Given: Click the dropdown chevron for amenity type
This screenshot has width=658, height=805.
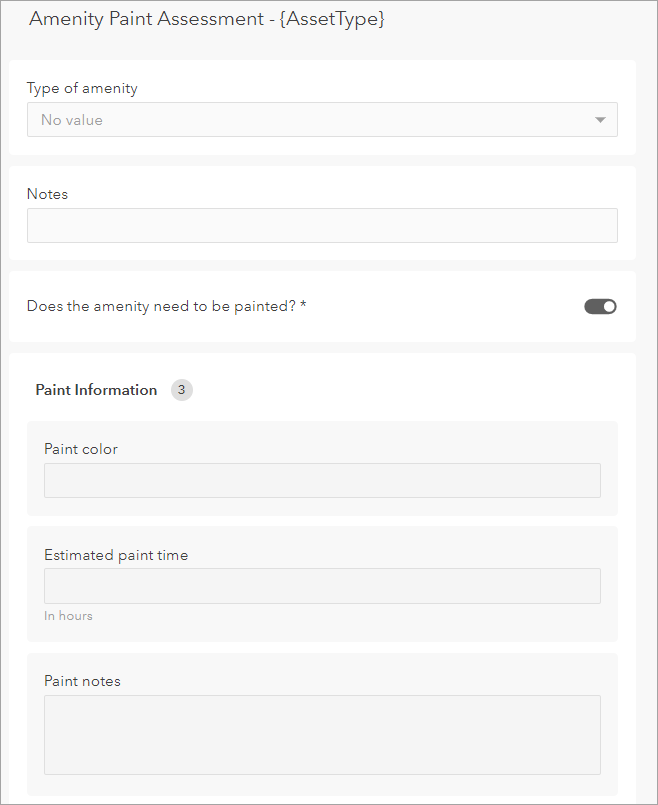Looking at the screenshot, I should pos(601,119).
